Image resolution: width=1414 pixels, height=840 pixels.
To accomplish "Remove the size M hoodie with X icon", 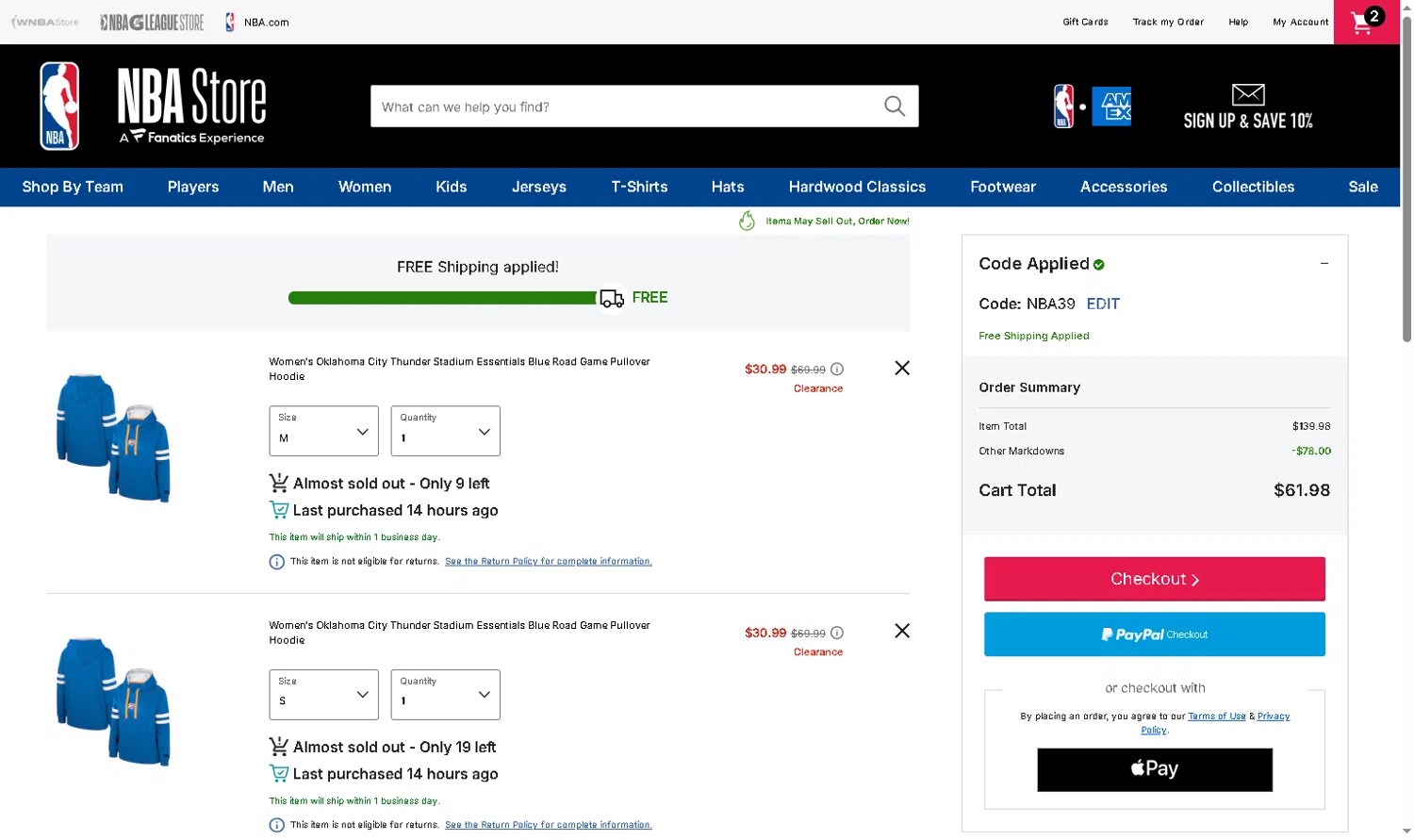I will point(902,368).
